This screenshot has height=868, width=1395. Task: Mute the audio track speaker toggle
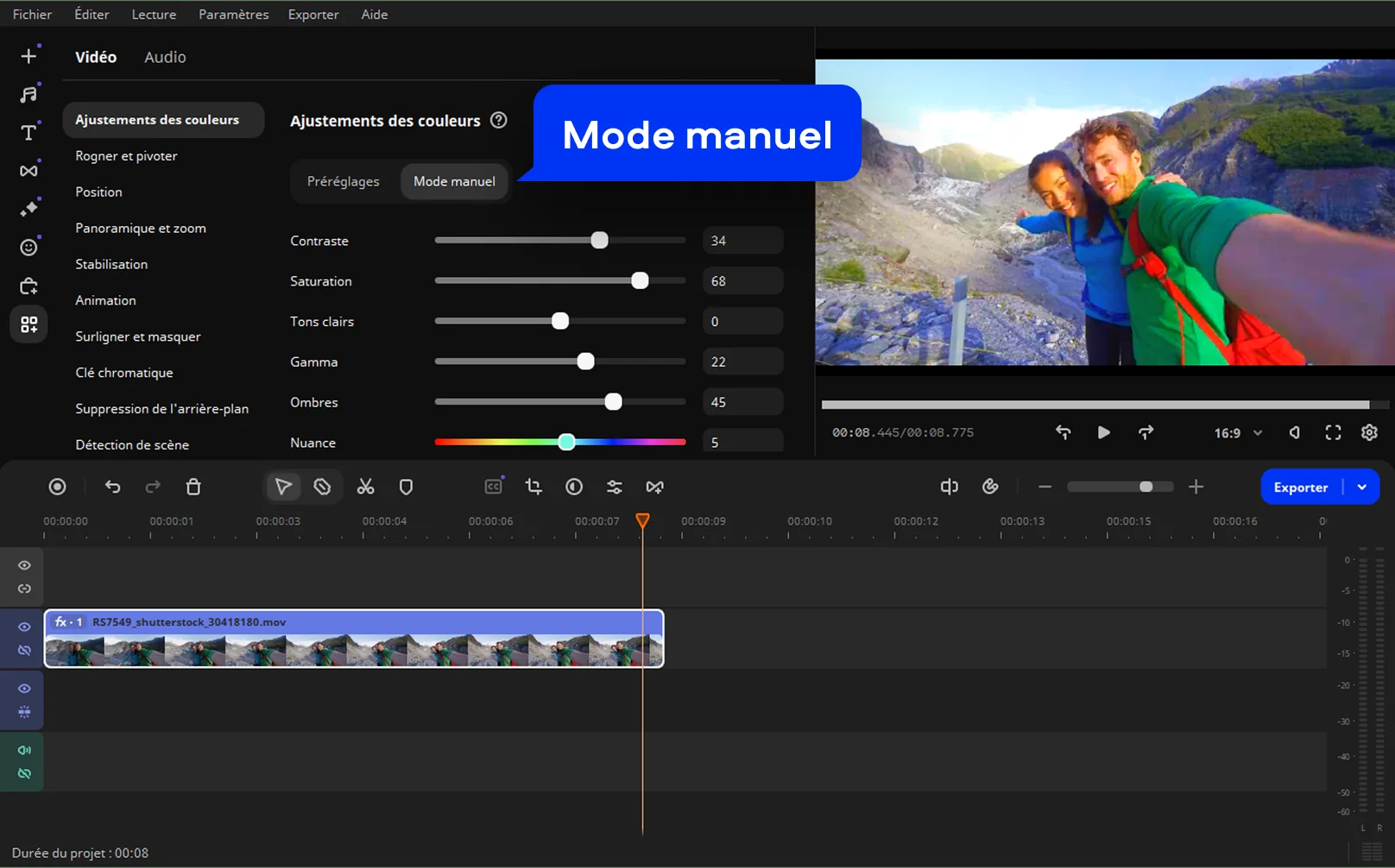point(24,751)
